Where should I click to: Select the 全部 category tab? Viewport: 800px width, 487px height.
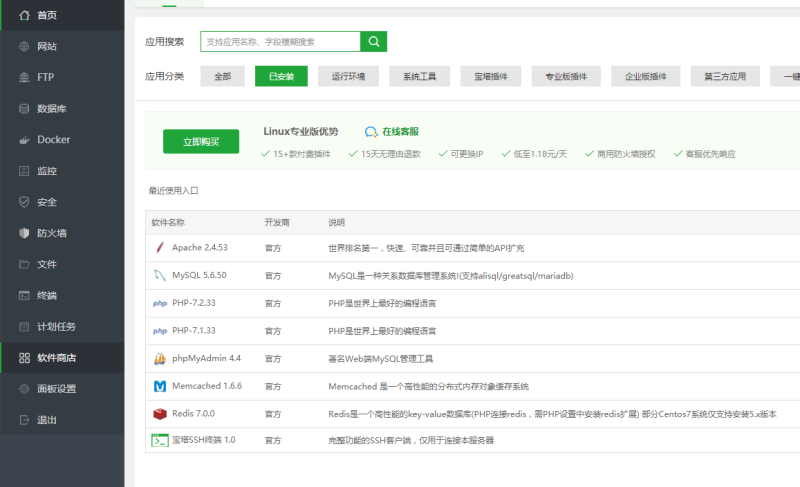pos(222,76)
